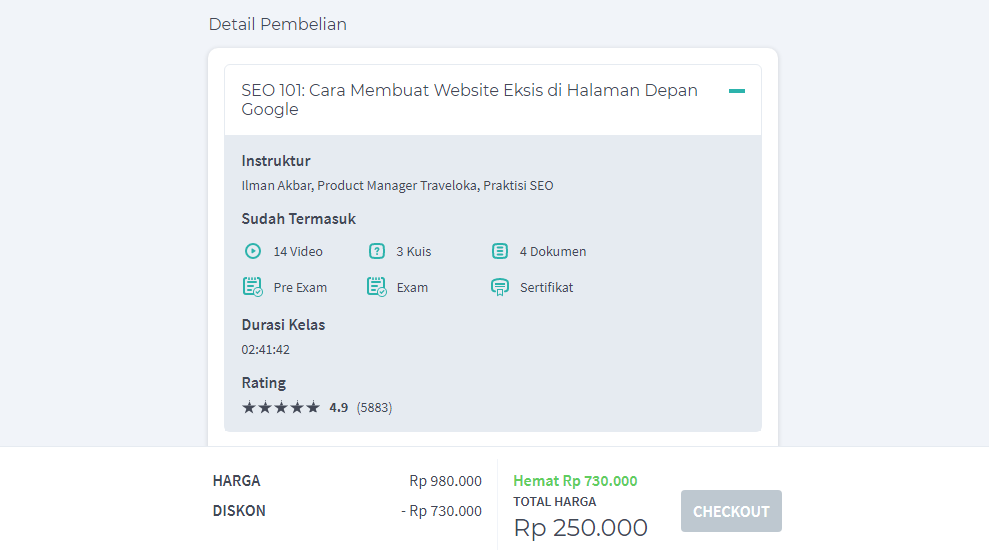Click the class duration 02:41:42
989x560 pixels.
click(266, 349)
